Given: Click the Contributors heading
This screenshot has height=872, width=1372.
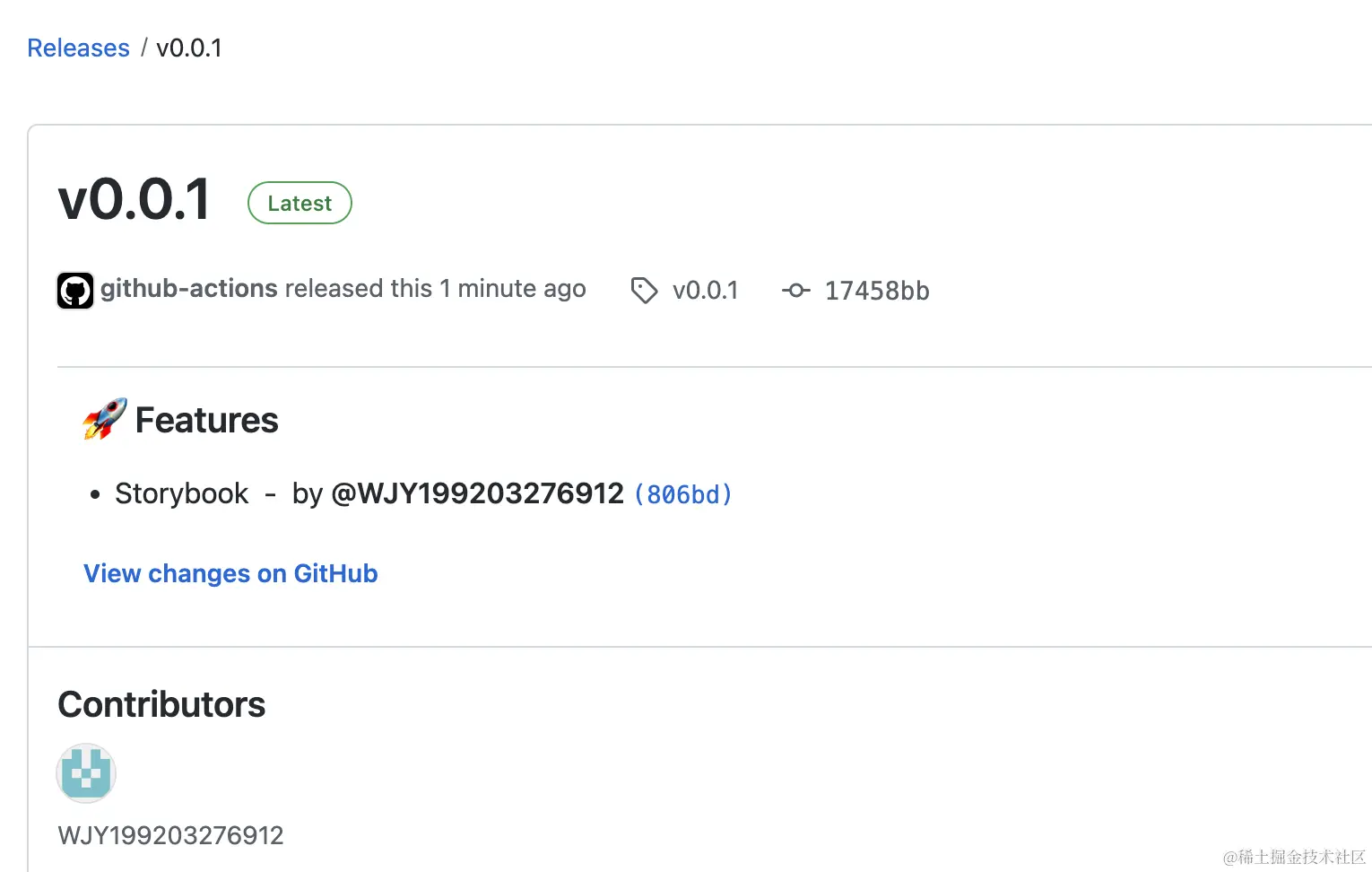Looking at the screenshot, I should tap(161, 704).
